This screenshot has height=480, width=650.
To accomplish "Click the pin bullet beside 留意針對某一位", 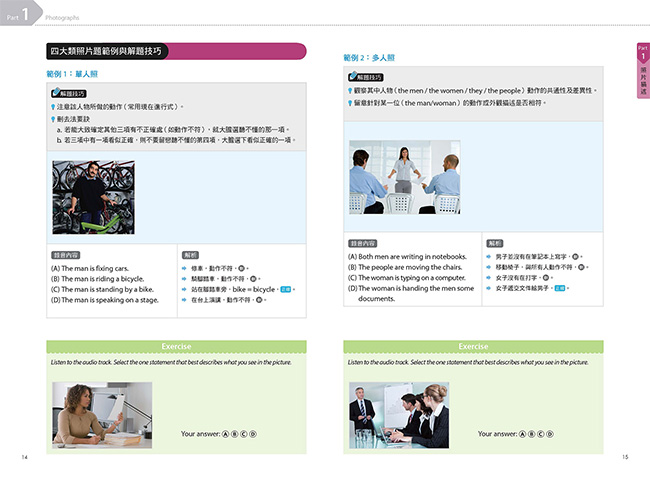I will [350, 103].
